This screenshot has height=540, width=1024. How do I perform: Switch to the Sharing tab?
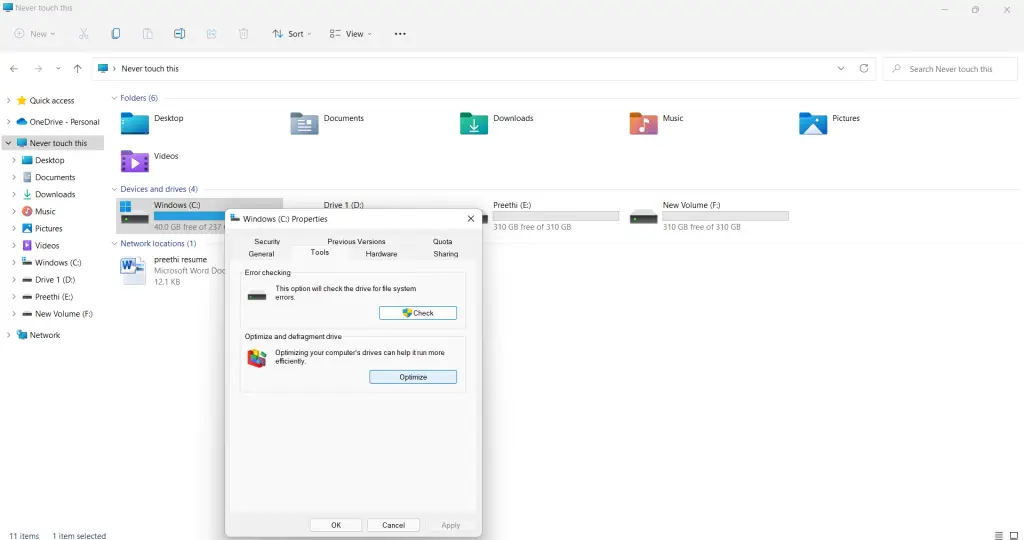point(446,253)
